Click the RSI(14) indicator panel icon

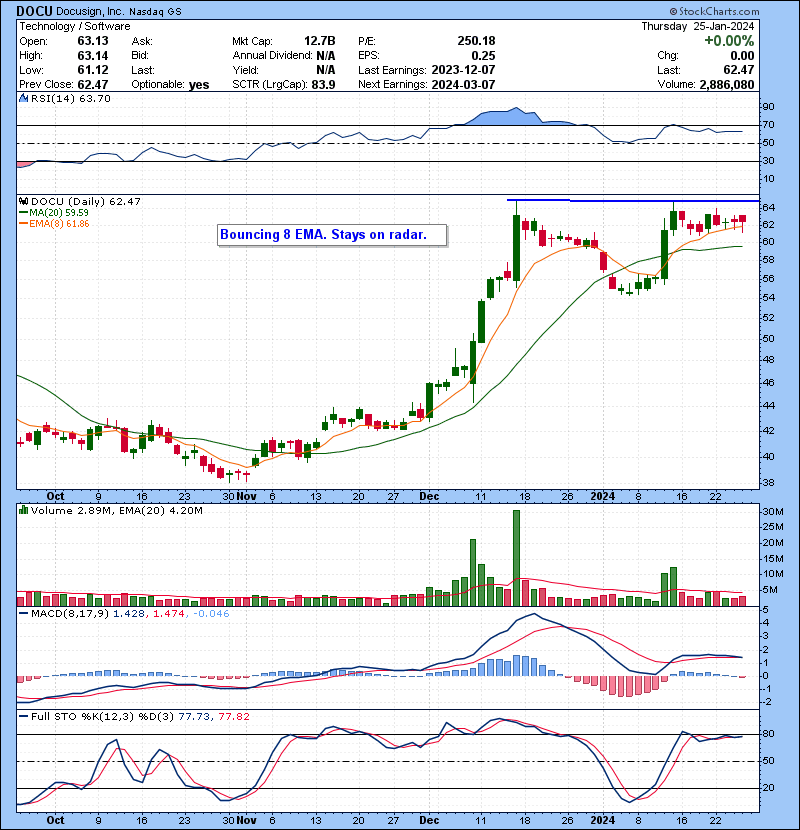click(23, 98)
